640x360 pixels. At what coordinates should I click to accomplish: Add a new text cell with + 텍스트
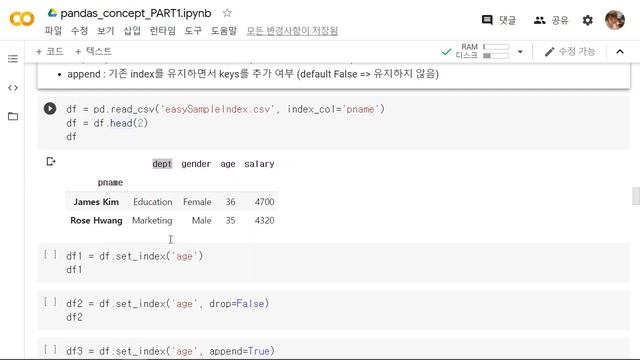pyautogui.click(x=93, y=51)
